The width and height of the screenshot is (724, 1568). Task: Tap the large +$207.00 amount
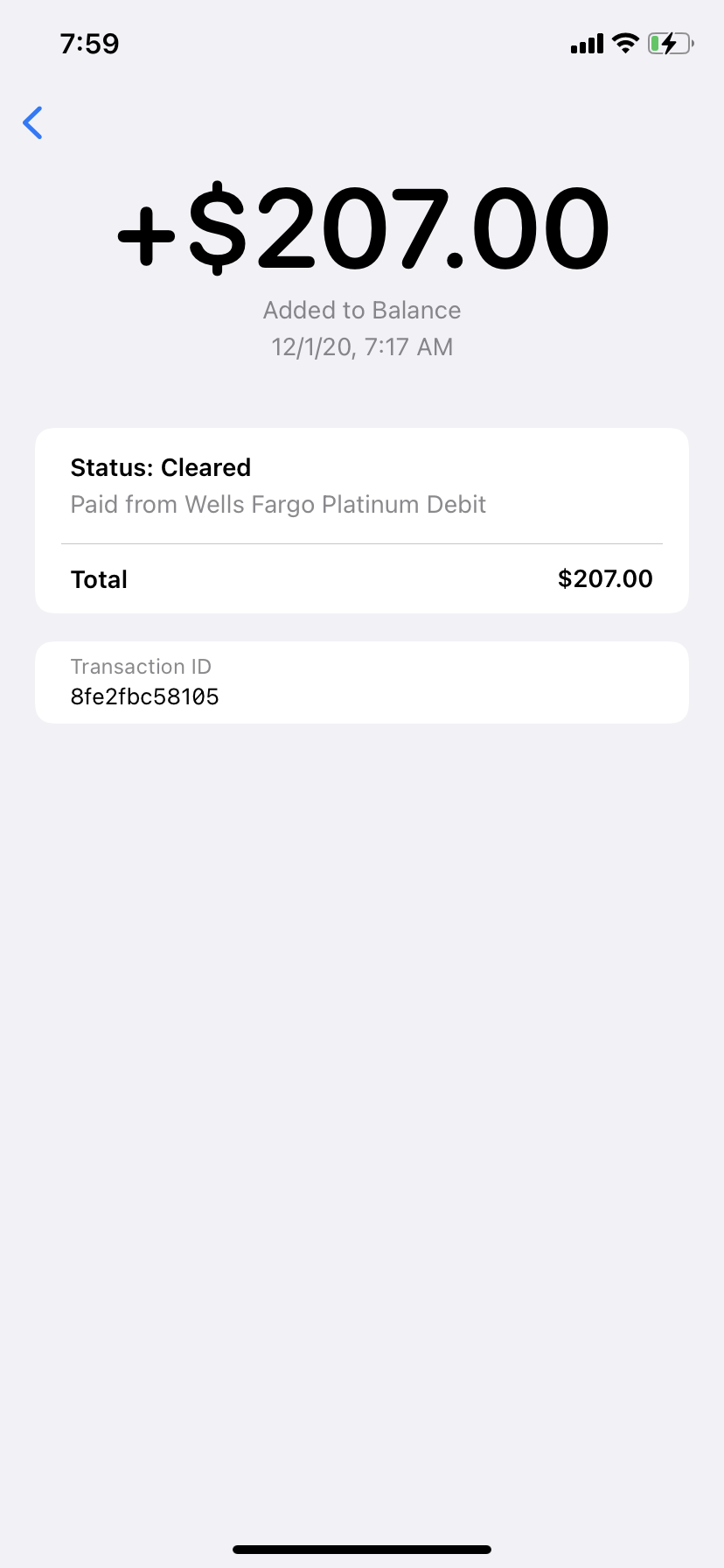[363, 229]
